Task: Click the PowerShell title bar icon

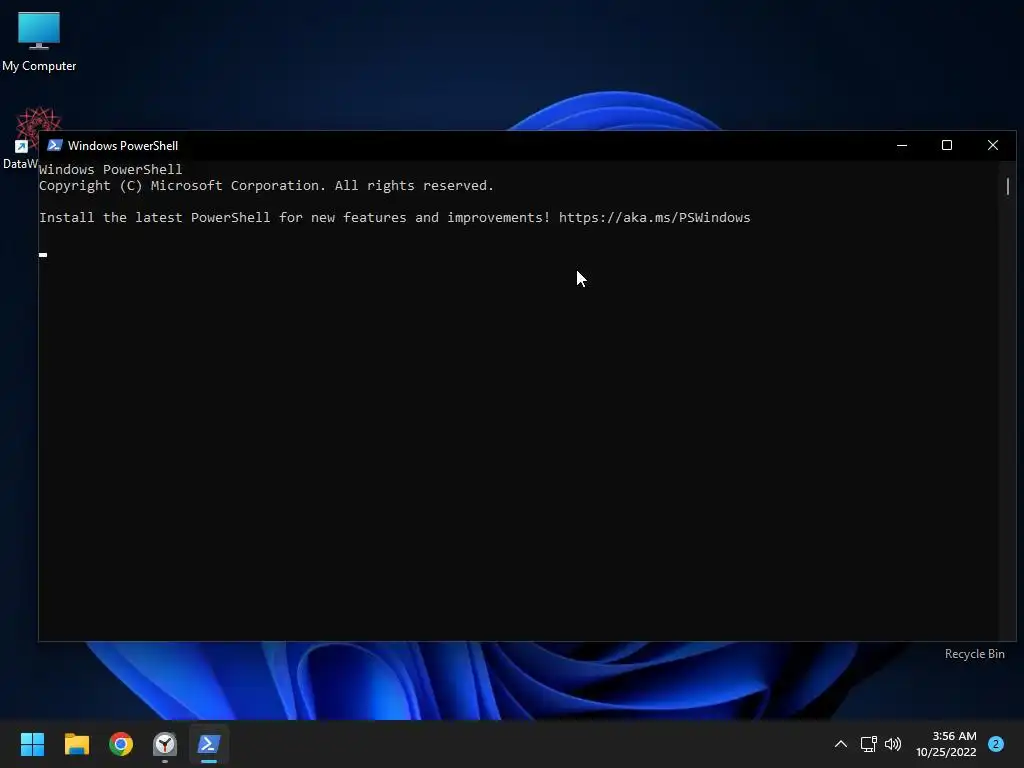Action: [x=54, y=145]
